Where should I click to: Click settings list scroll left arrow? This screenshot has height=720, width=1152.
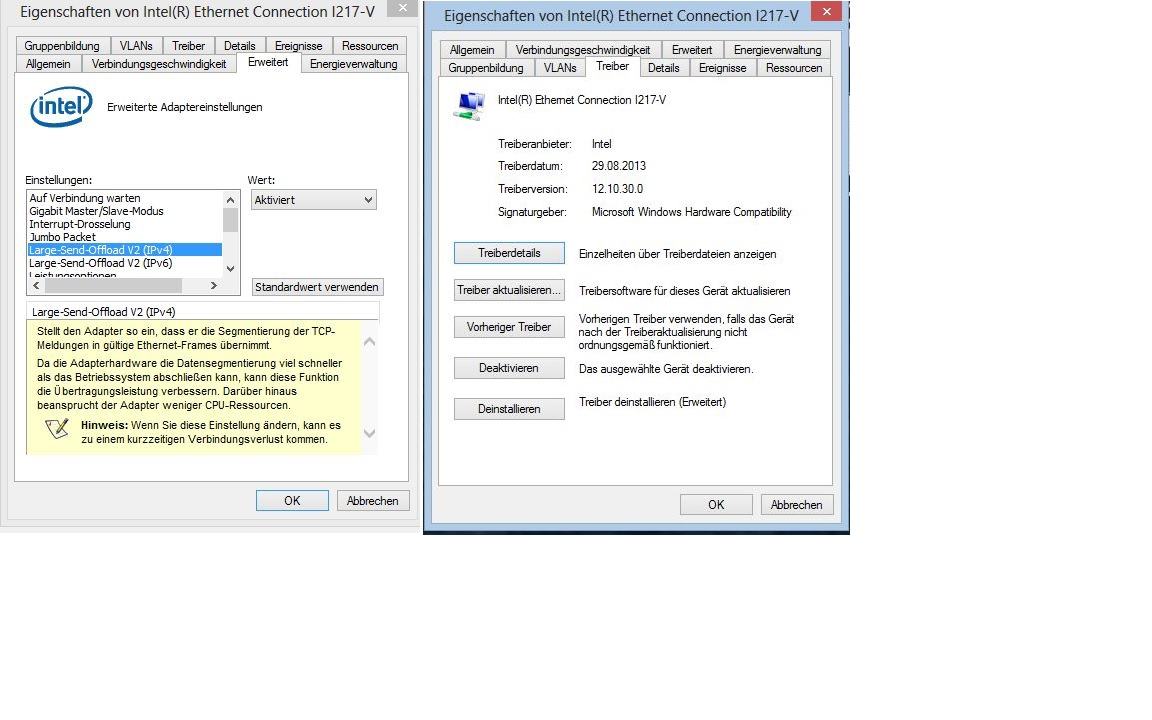[x=36, y=285]
